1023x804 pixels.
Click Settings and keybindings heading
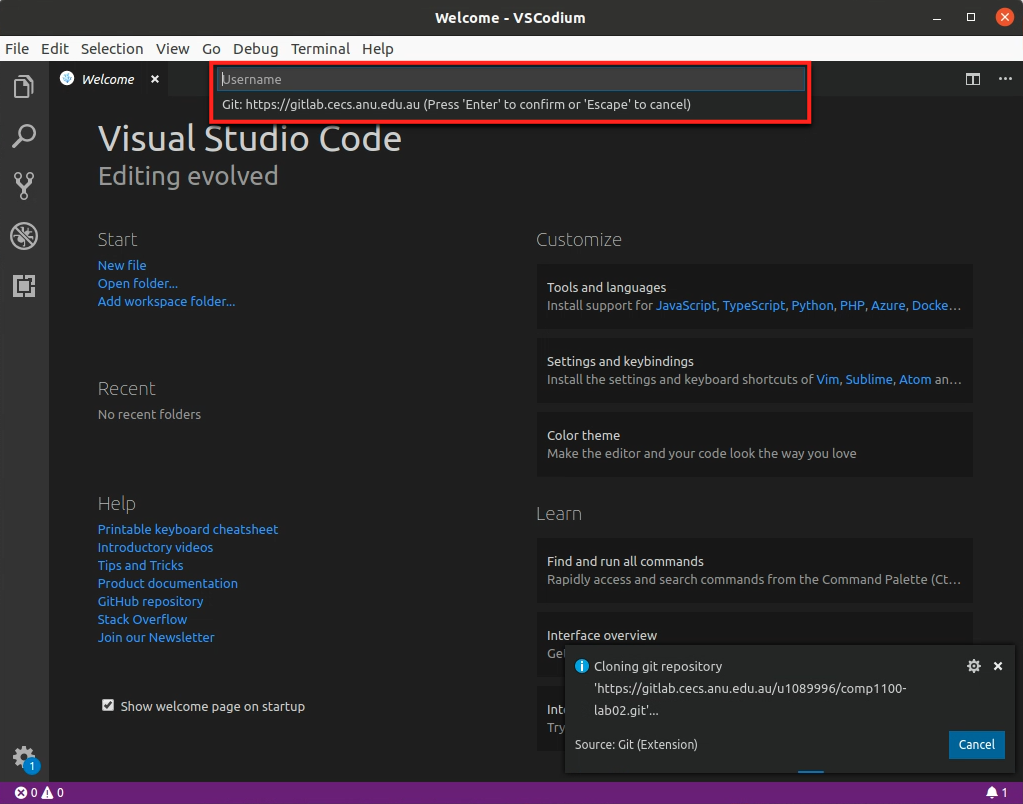pos(620,361)
